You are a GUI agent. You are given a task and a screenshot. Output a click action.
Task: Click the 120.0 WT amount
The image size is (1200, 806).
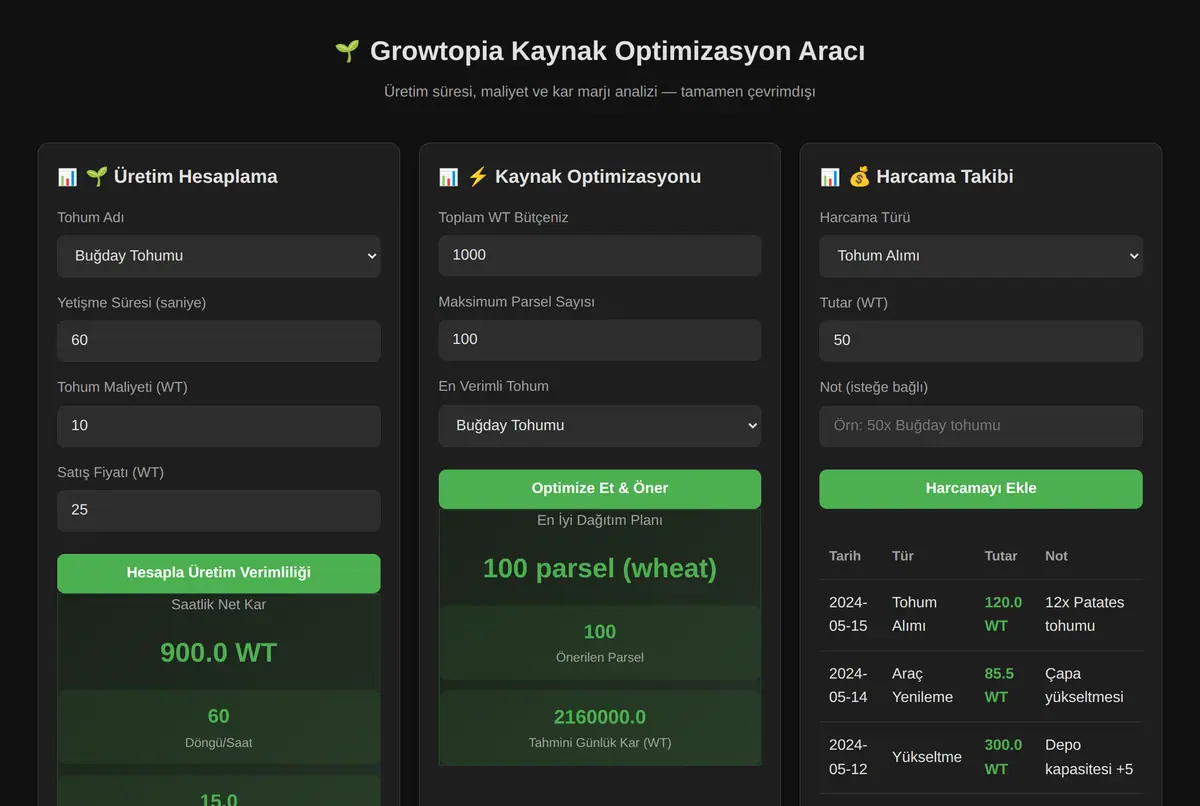[1004, 614]
